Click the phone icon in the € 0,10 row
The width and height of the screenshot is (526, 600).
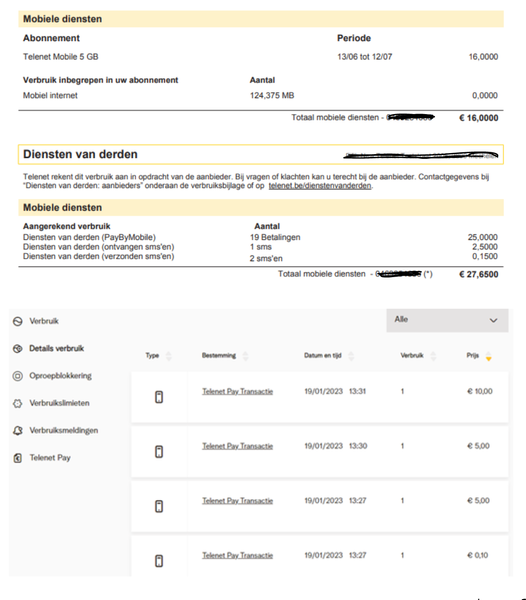tap(159, 561)
